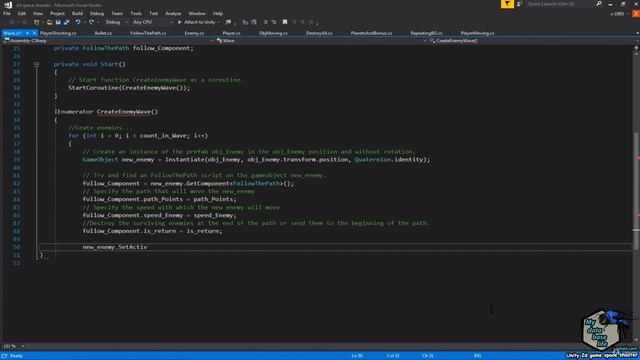
Task: Collapse the Start() method outline toggle
Action: (36, 64)
